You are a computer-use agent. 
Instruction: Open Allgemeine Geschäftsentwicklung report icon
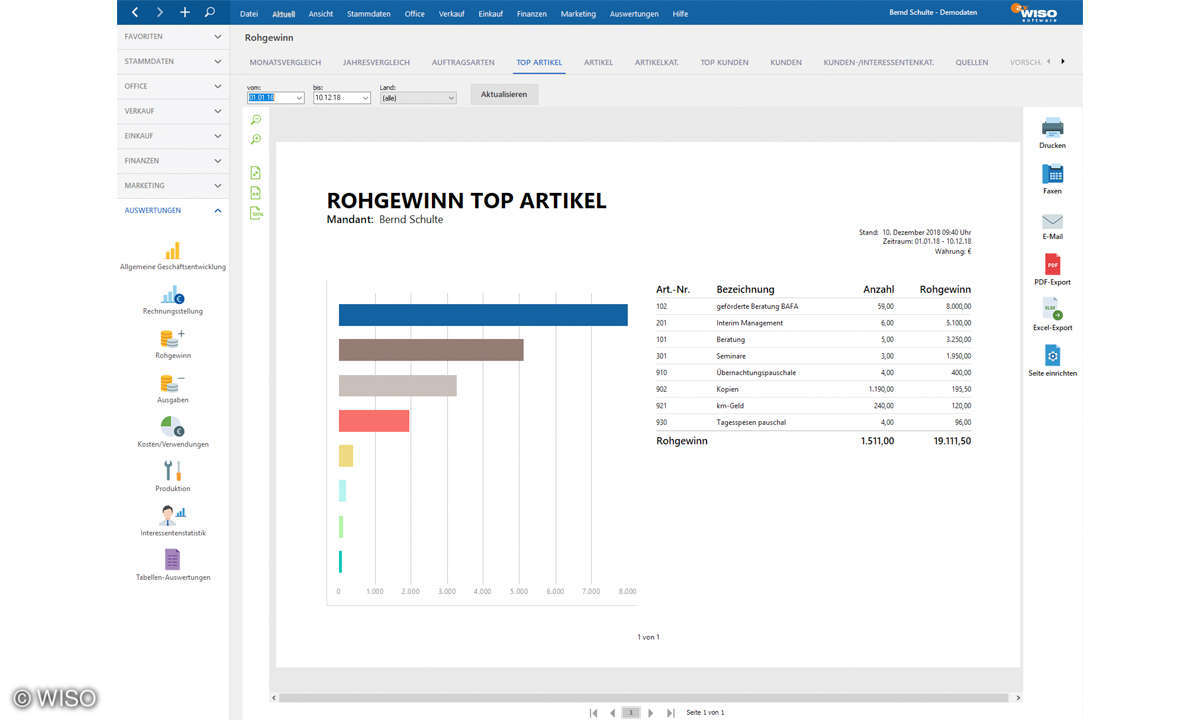(x=172, y=250)
